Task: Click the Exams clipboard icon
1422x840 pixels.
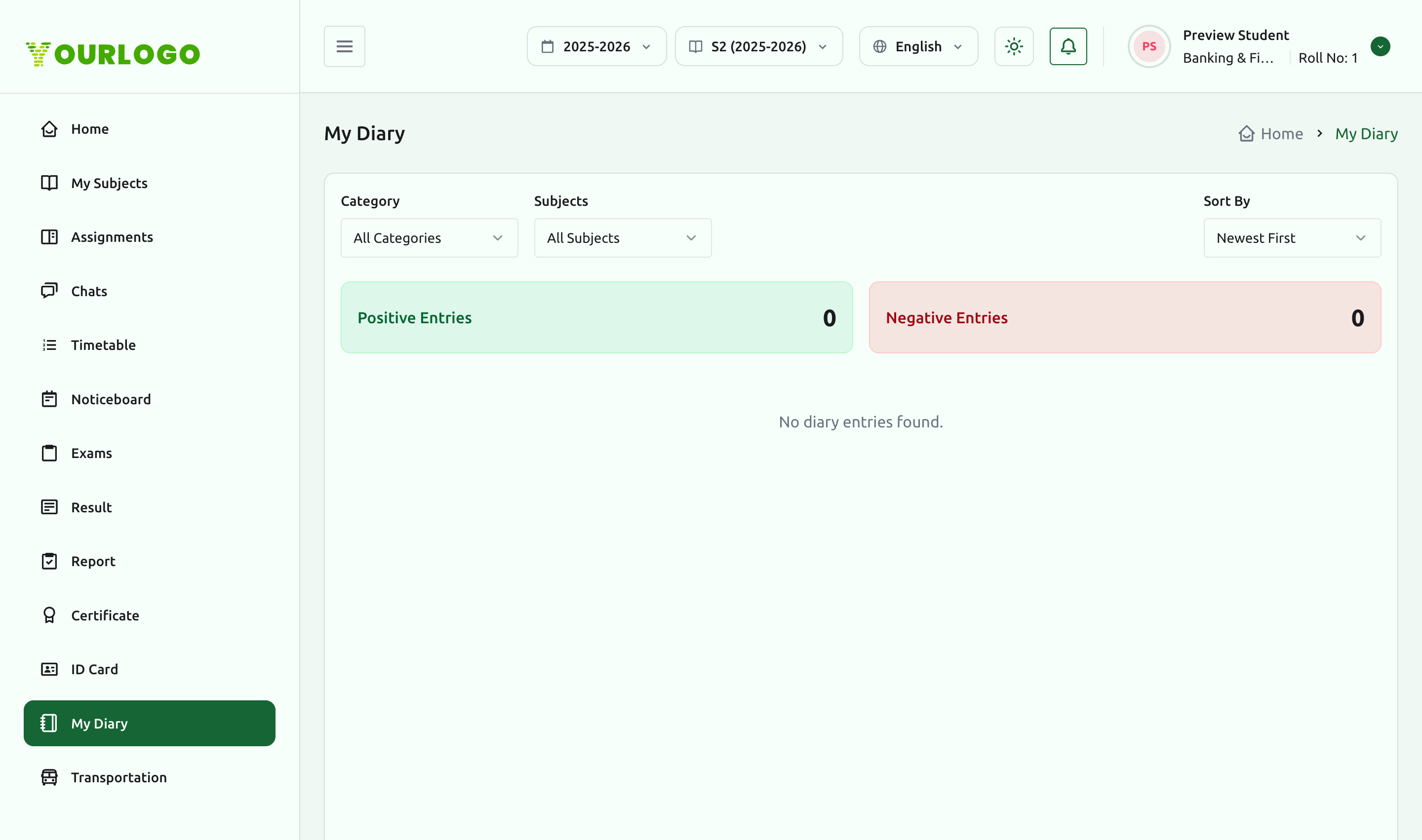Action: [x=49, y=453]
